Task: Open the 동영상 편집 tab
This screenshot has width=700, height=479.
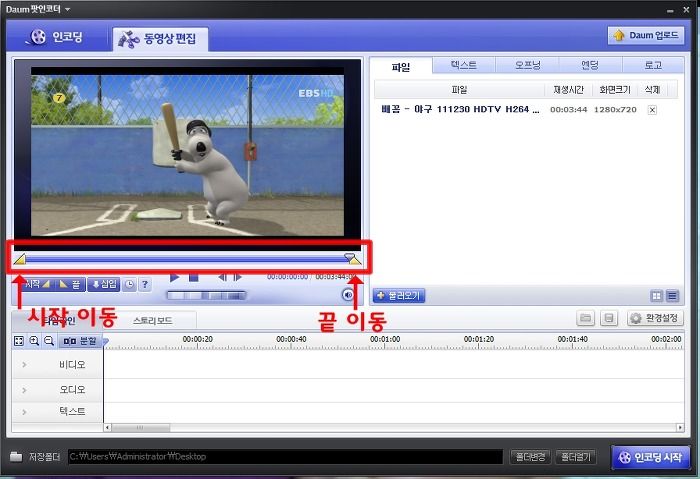Action: tap(159, 39)
